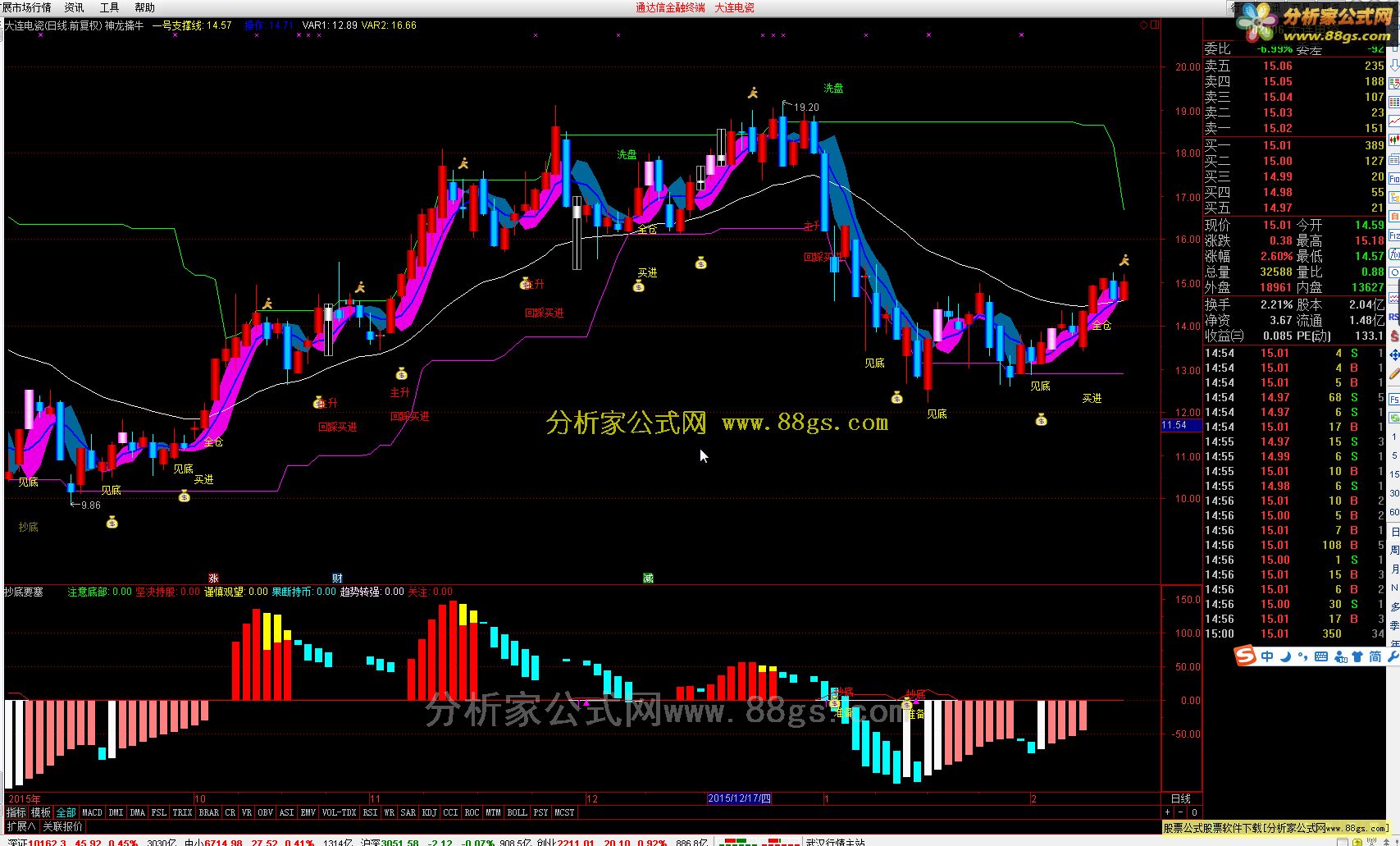Image resolution: width=1400 pixels, height=846 pixels.
Task: Click the 19.20 high price label
Action: click(806, 107)
